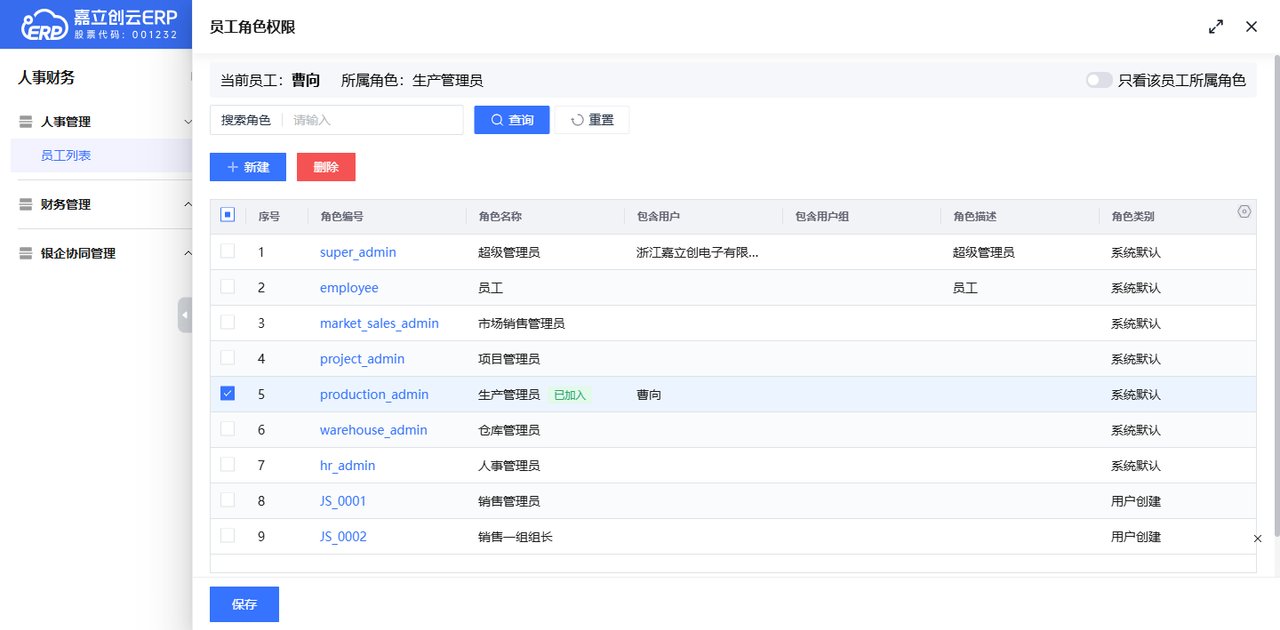Click the 财务管理 menu icon
The image size is (1280, 630).
[x=27, y=205]
